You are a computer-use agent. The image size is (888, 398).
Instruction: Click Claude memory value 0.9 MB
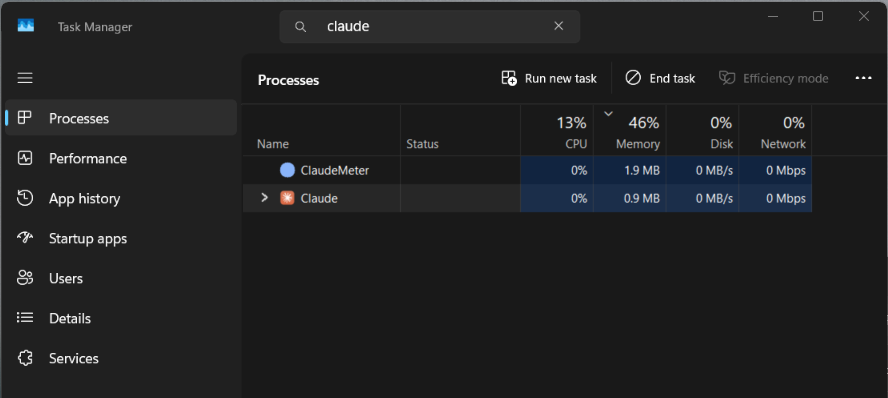pos(641,199)
